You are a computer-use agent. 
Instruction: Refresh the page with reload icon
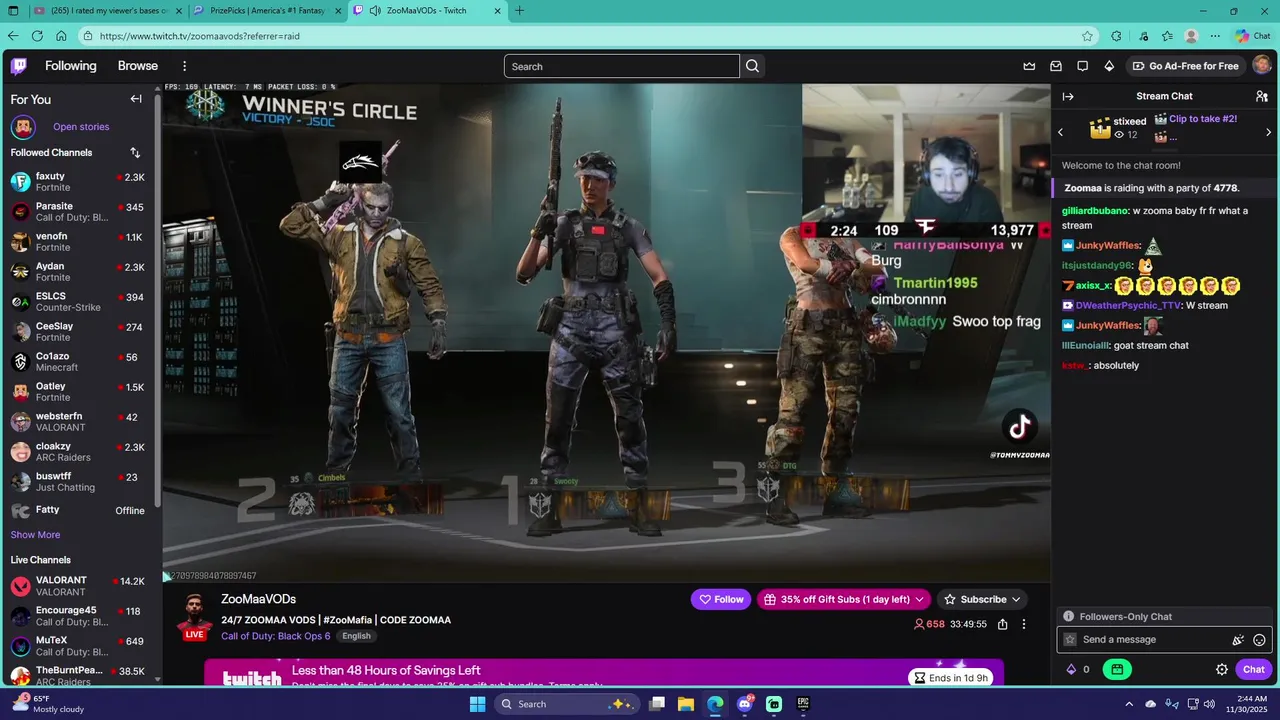[x=37, y=36]
